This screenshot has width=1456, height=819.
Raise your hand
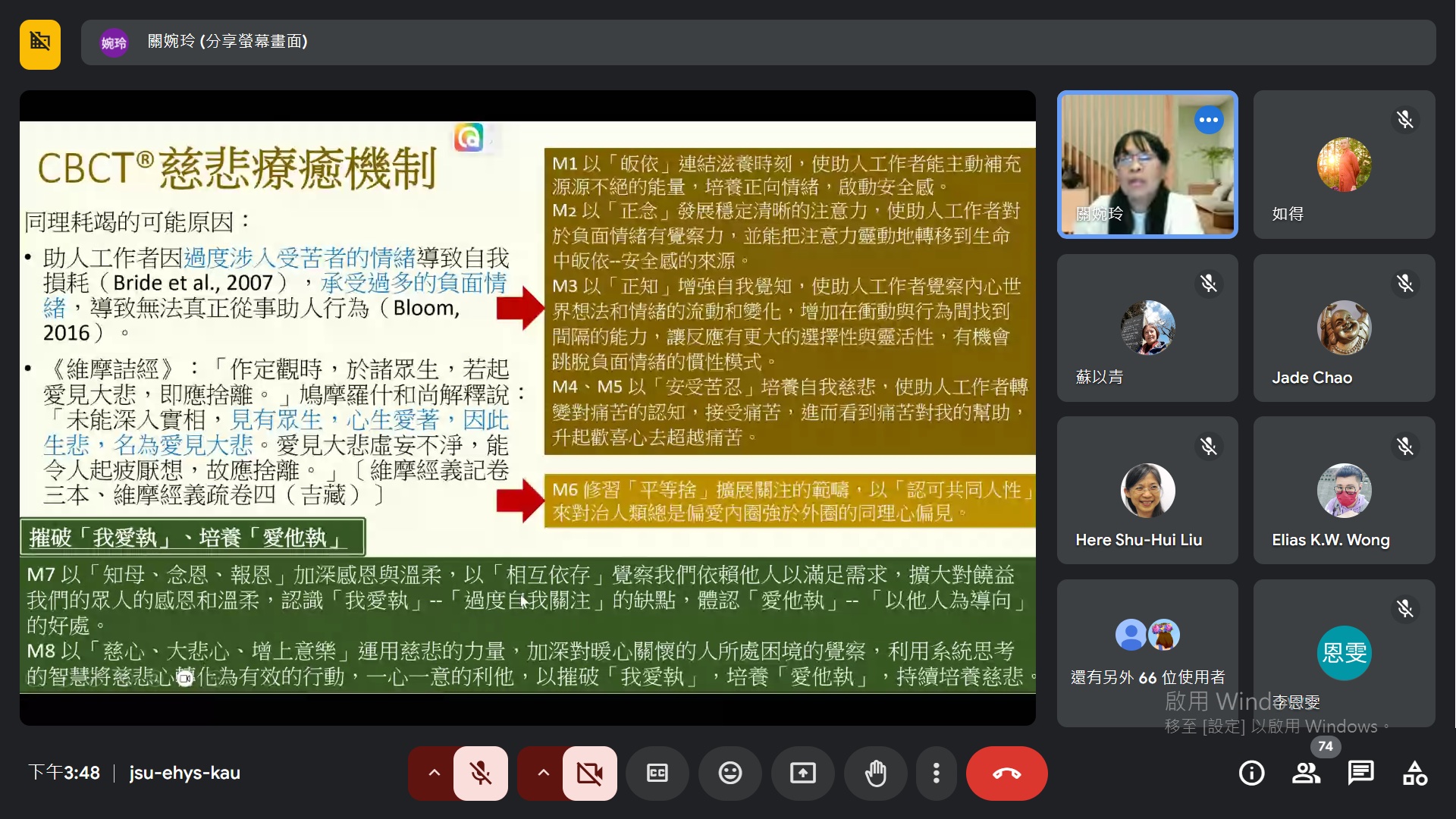(876, 773)
